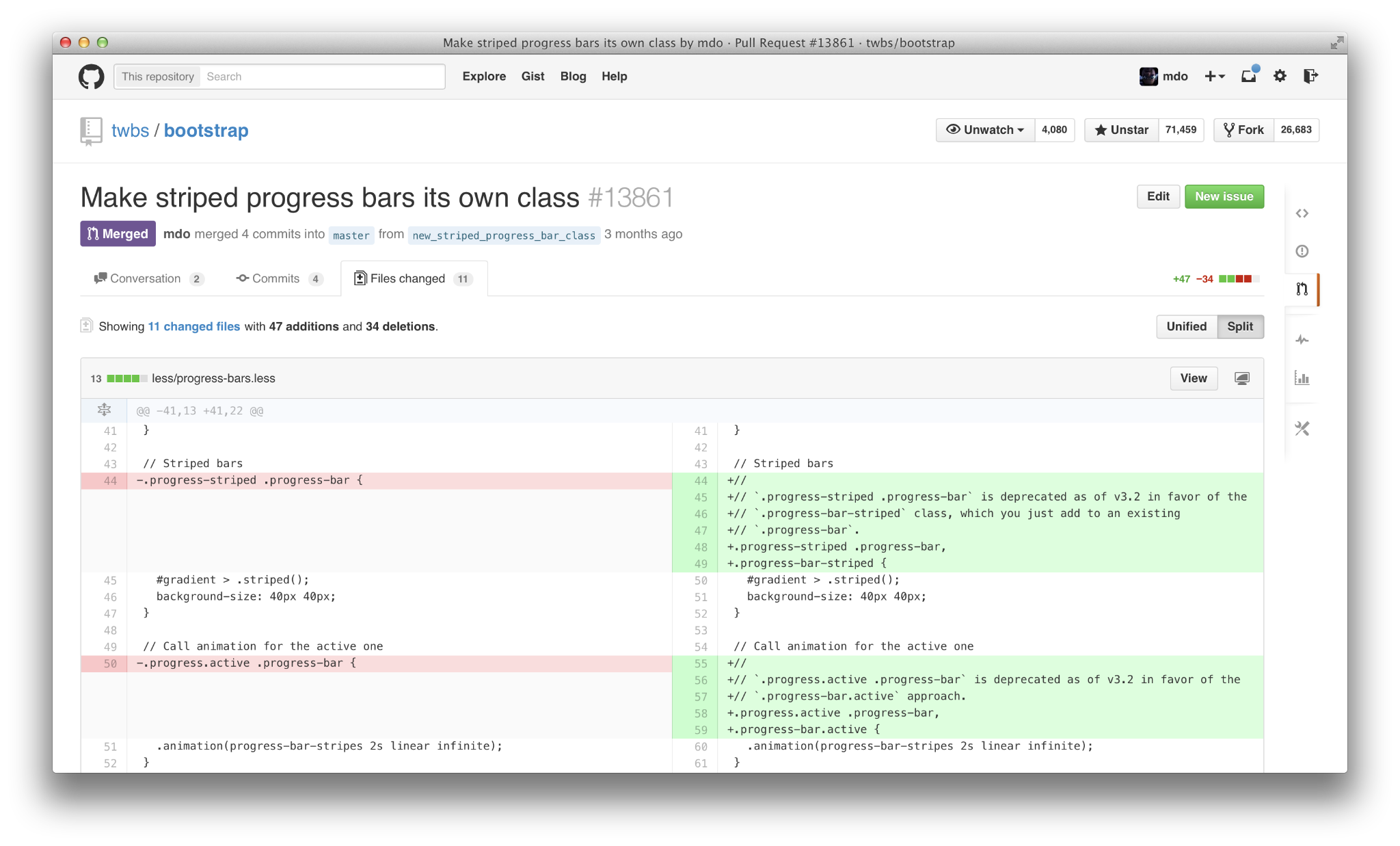Select the Files changed tab

point(414,279)
